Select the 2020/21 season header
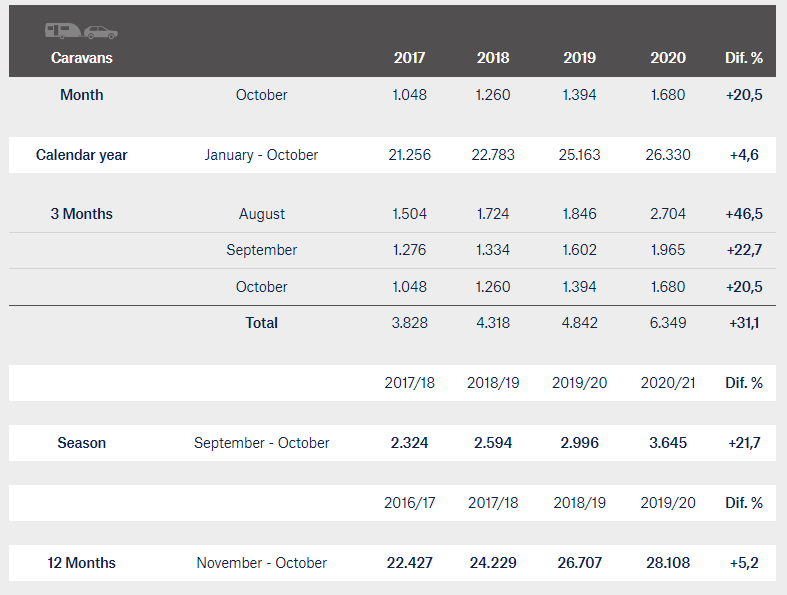 (668, 383)
